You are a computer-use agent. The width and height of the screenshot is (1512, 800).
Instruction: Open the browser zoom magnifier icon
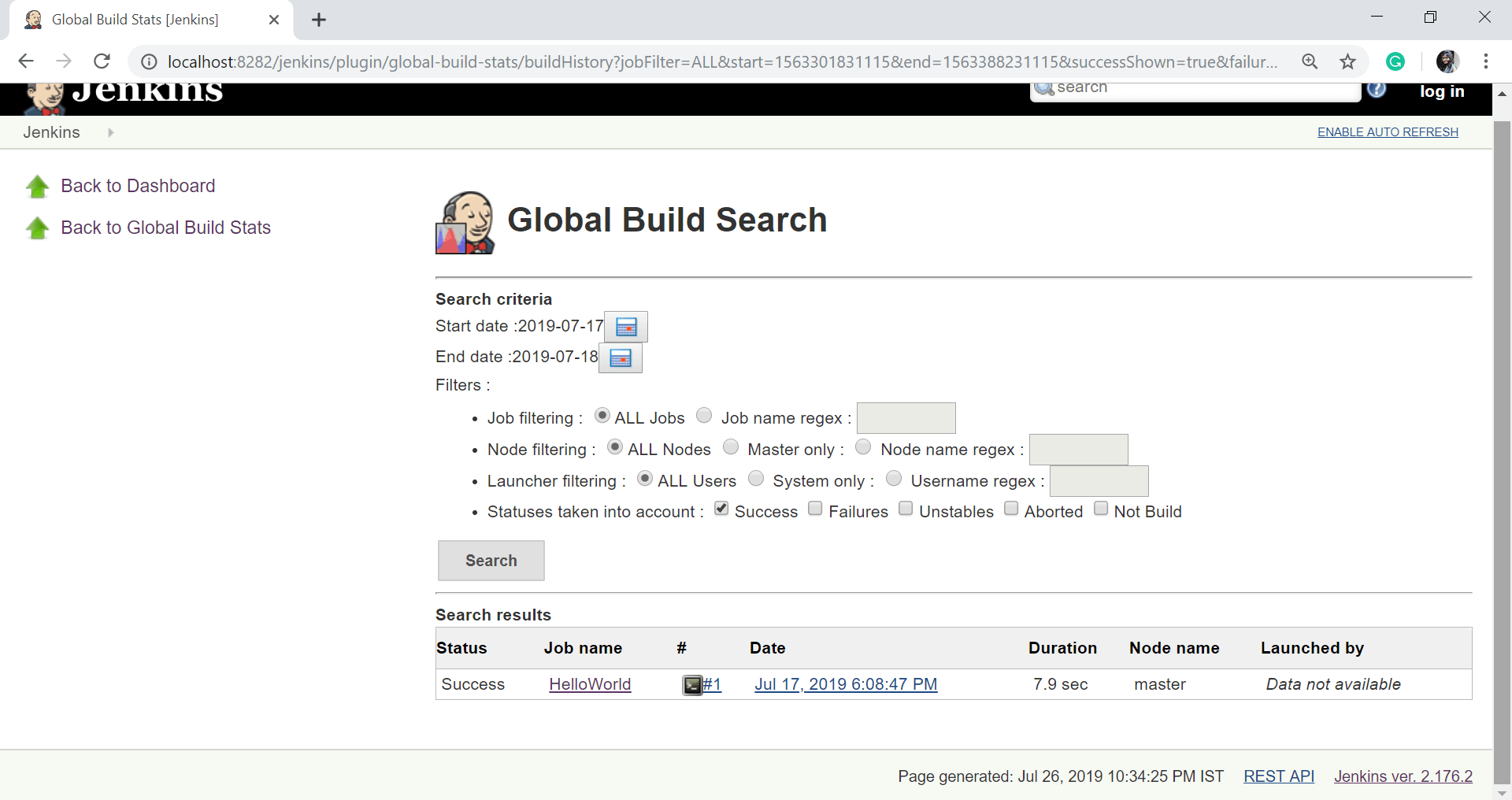1310,61
